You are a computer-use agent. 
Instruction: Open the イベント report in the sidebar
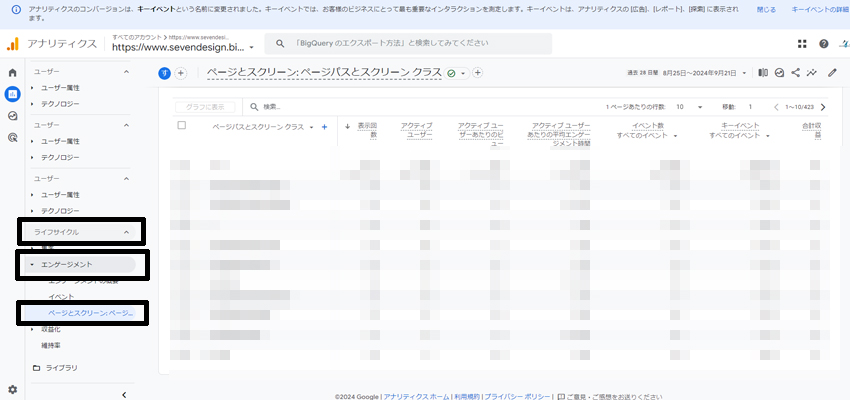tap(61, 296)
